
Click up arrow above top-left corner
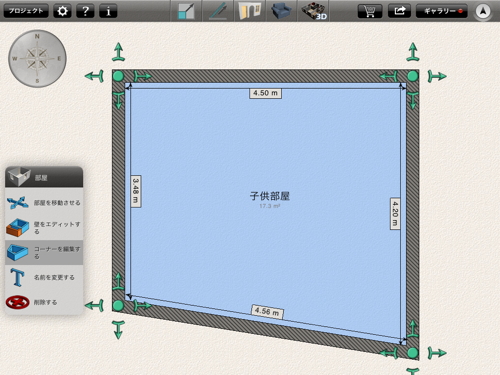pos(118,52)
